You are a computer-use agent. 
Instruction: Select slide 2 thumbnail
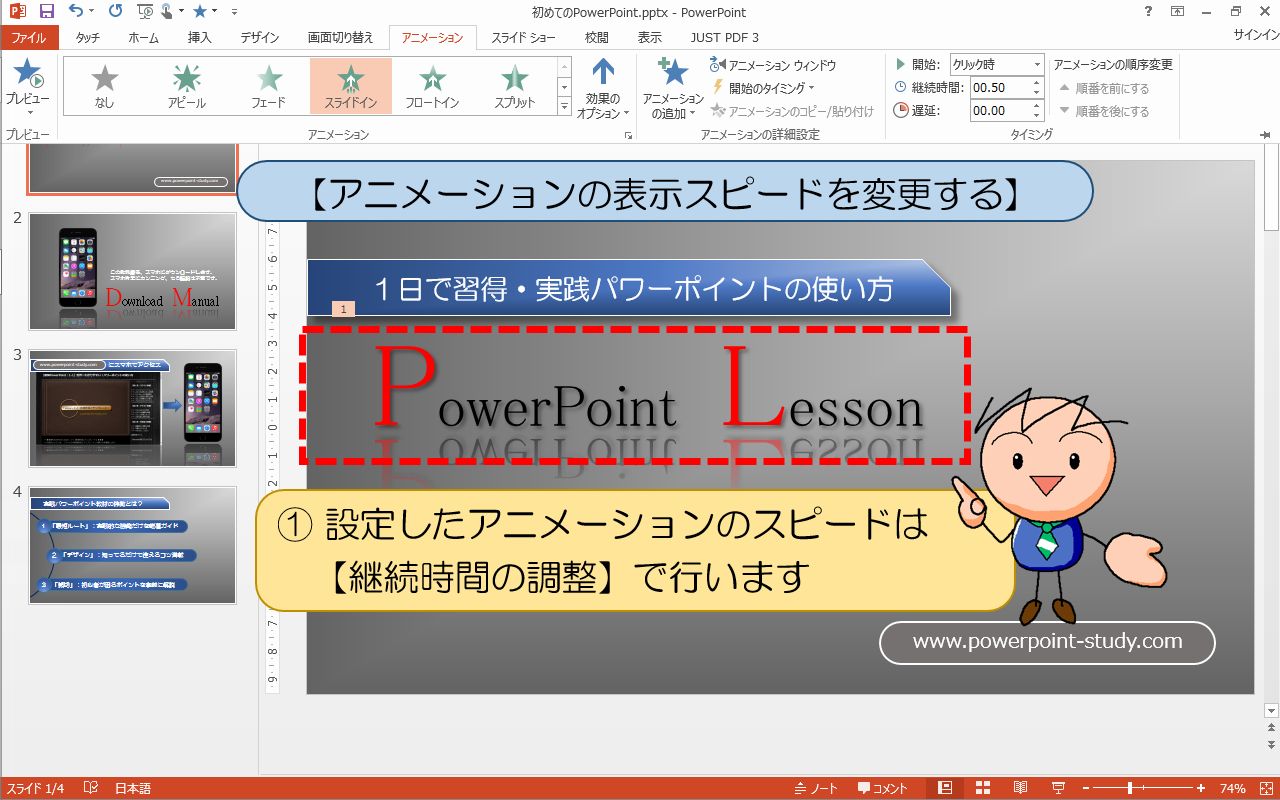(x=133, y=271)
